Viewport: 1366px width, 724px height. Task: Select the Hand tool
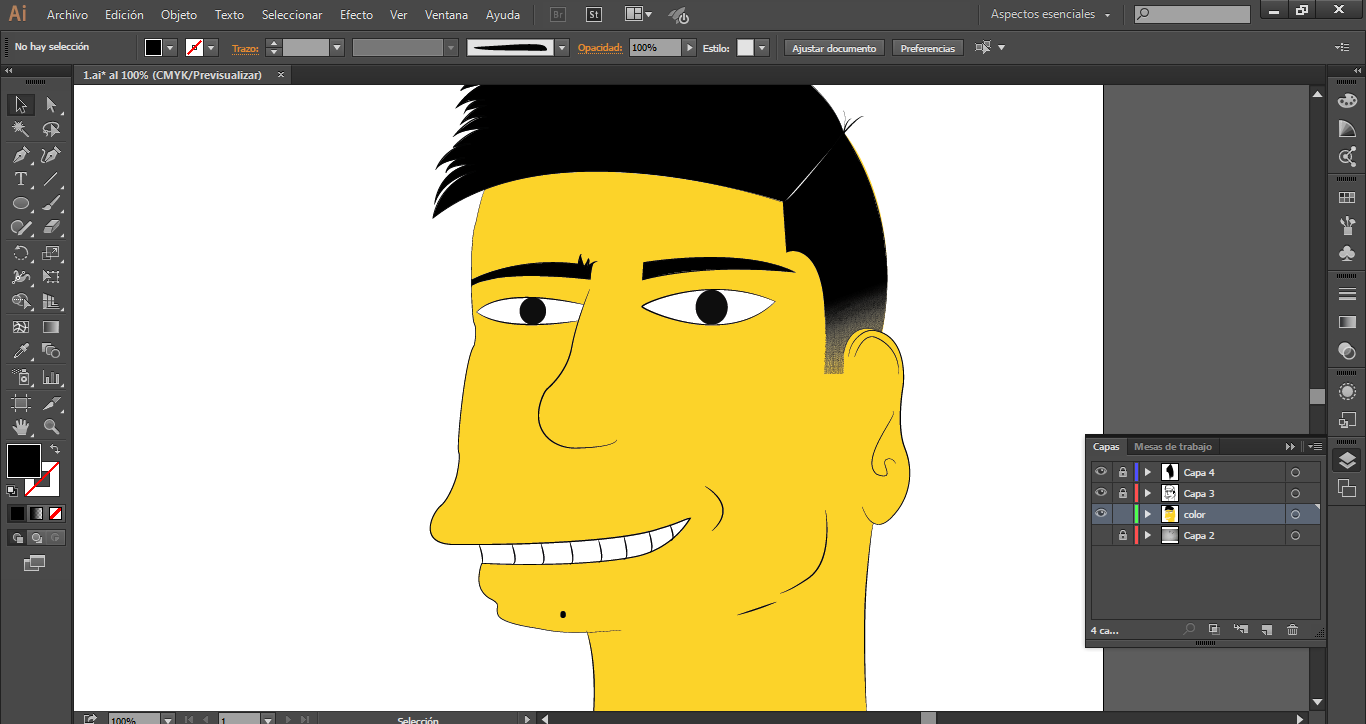[20, 428]
